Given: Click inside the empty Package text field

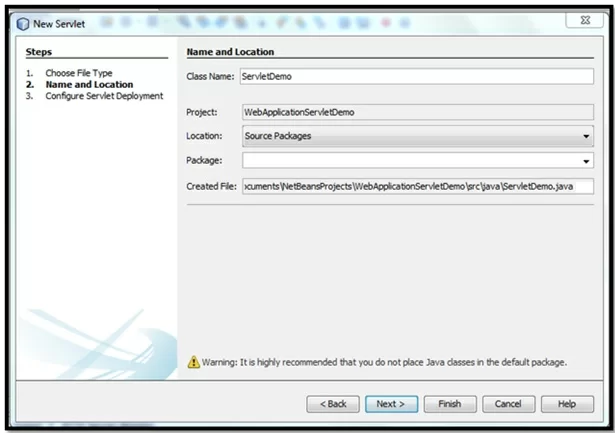Looking at the screenshot, I should 411,161.
